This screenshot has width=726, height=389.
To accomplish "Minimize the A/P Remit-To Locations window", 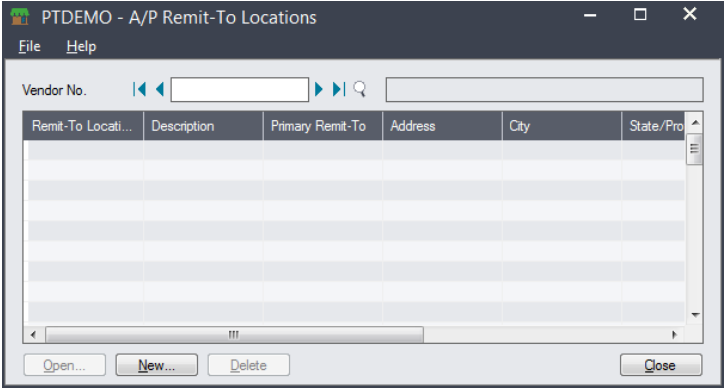I will click(x=590, y=16).
